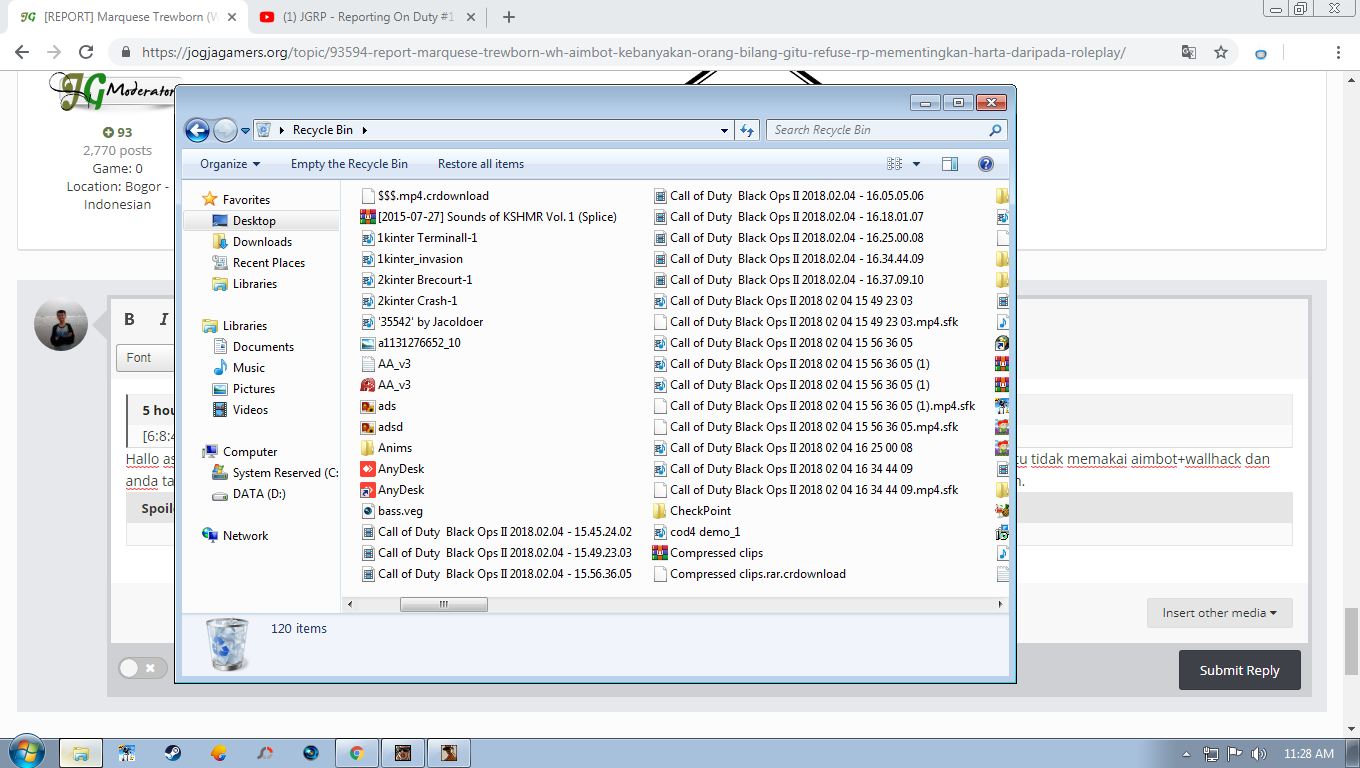Click the Recycle Bin breadcrumb arrow
This screenshot has width=1360, height=768.
pyautogui.click(x=364, y=130)
